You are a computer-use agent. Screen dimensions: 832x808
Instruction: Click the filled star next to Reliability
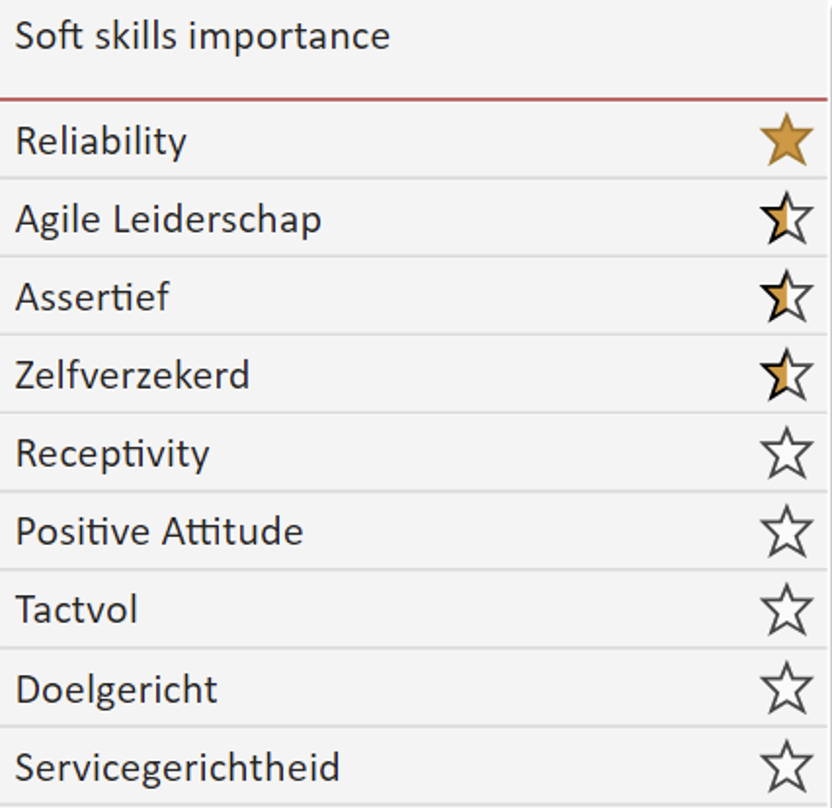[786, 140]
